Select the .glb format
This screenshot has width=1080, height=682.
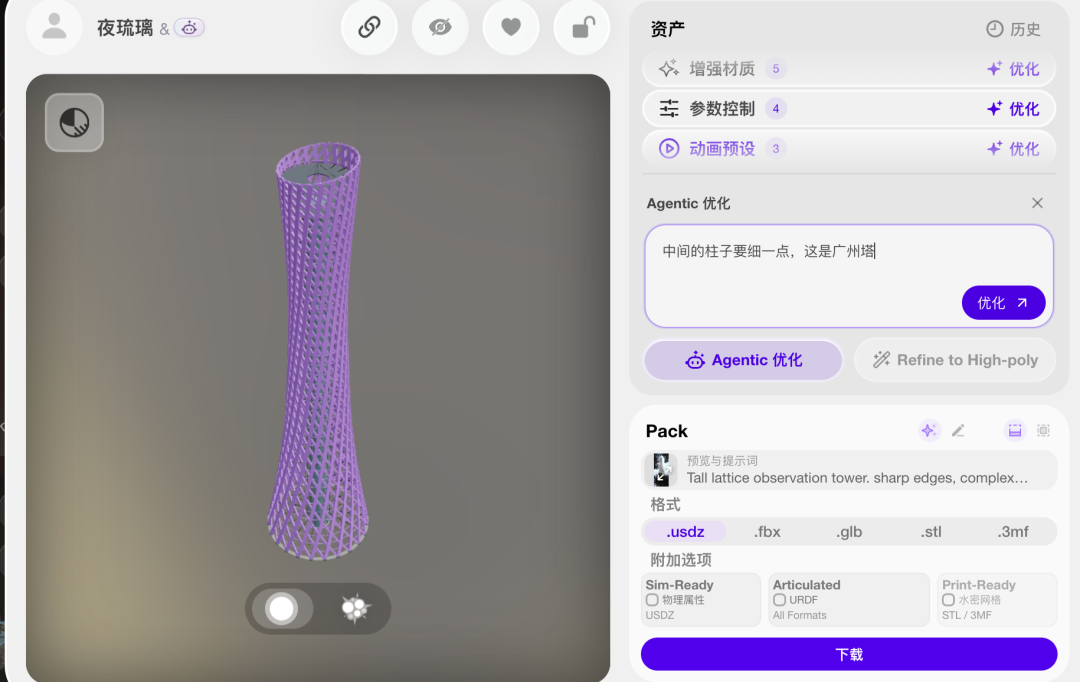pos(849,532)
